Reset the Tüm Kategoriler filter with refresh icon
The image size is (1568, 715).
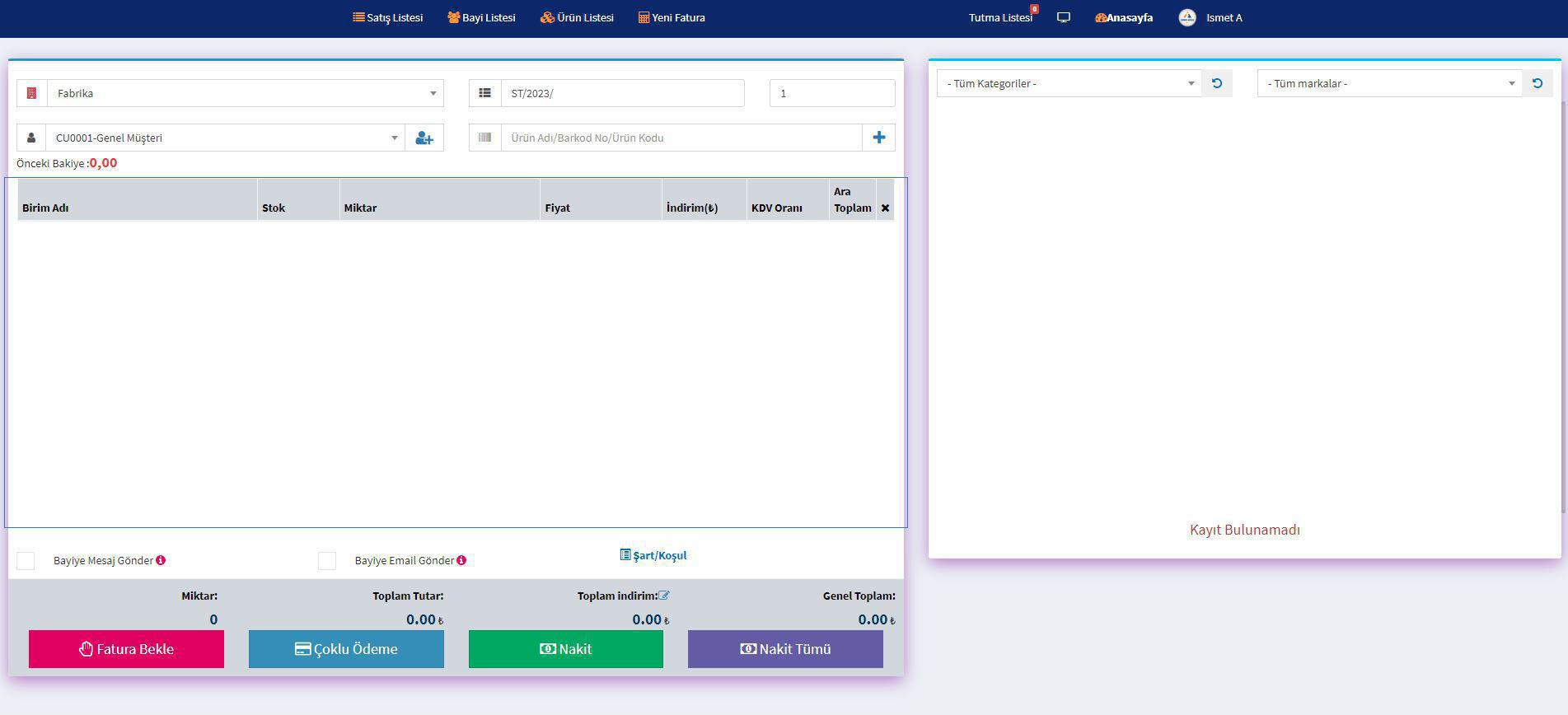coord(1216,83)
